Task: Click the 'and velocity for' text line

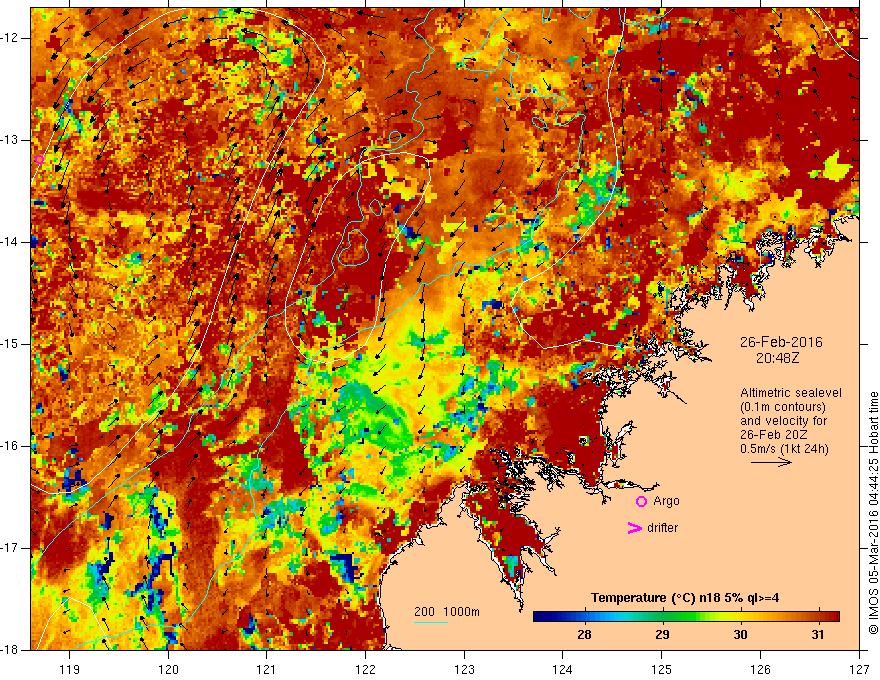Action: [x=783, y=421]
